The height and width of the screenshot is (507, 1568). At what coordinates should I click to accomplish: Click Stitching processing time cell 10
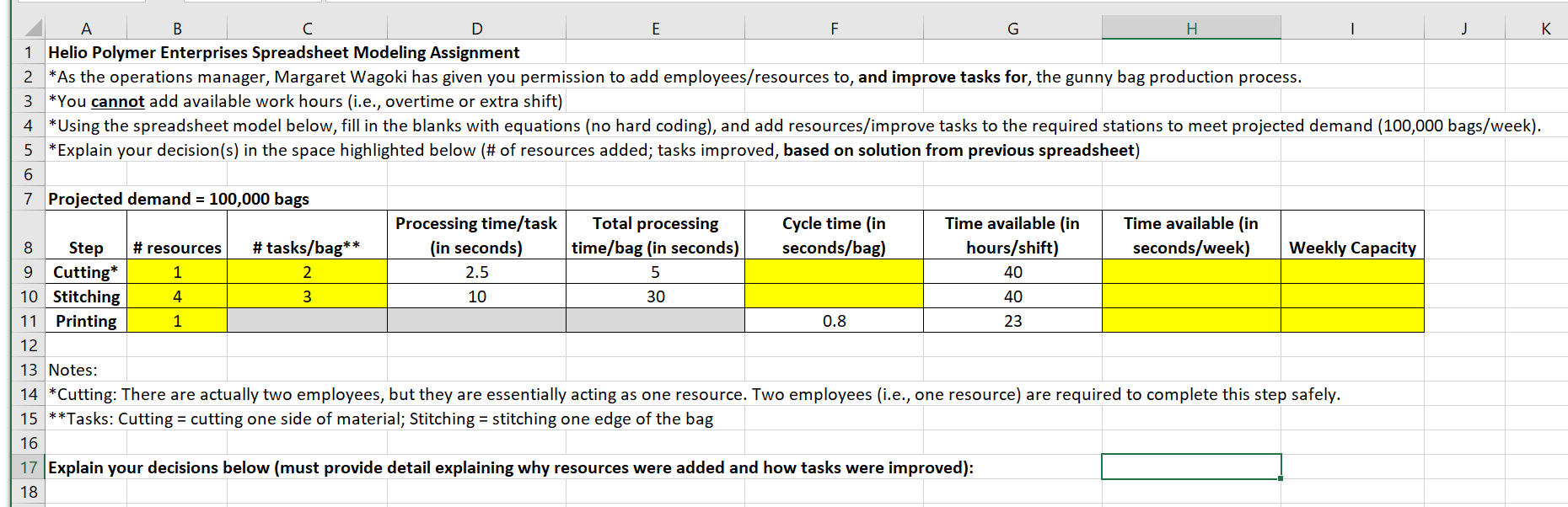tap(477, 296)
